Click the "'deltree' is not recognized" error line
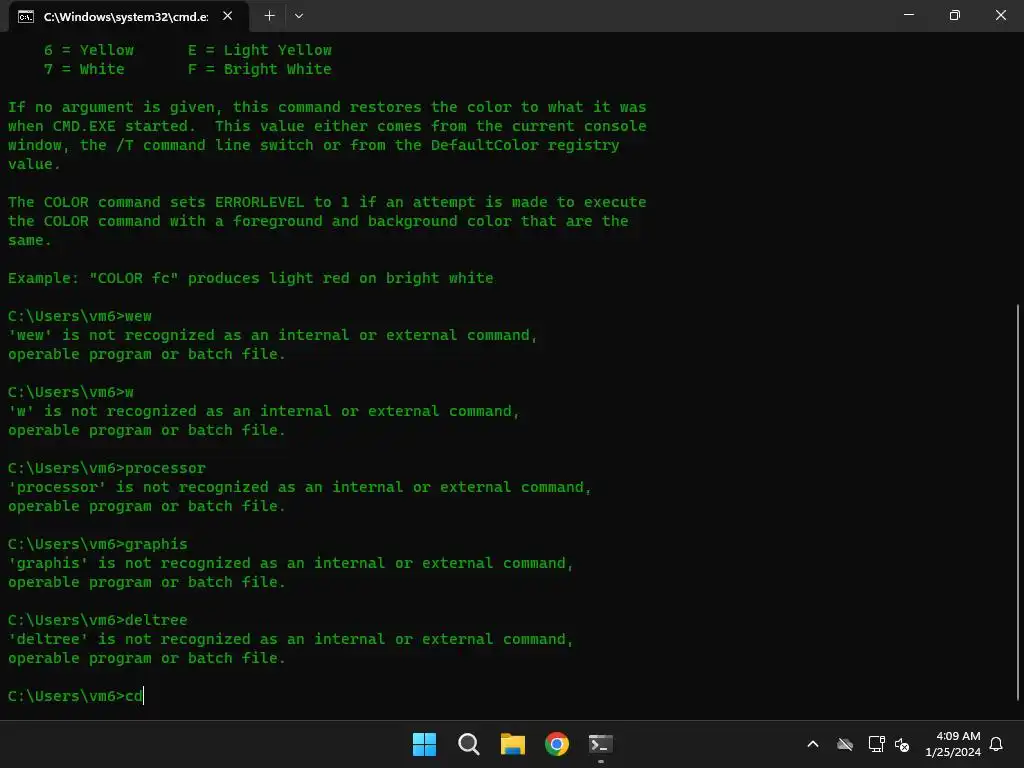Viewport: 1024px width, 768px height. [291, 639]
